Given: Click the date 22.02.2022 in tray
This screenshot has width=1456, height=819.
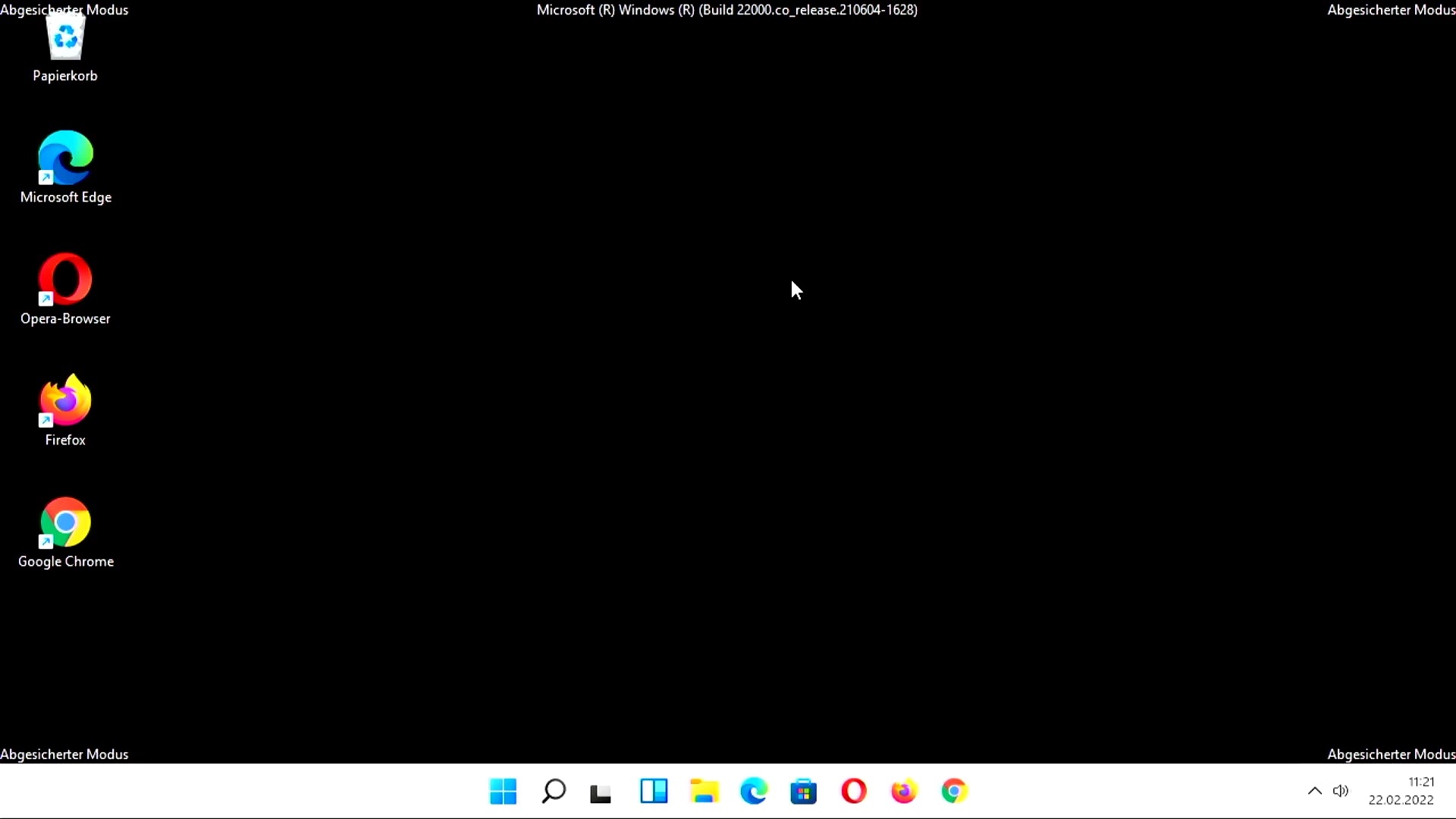Looking at the screenshot, I should 1401,800.
